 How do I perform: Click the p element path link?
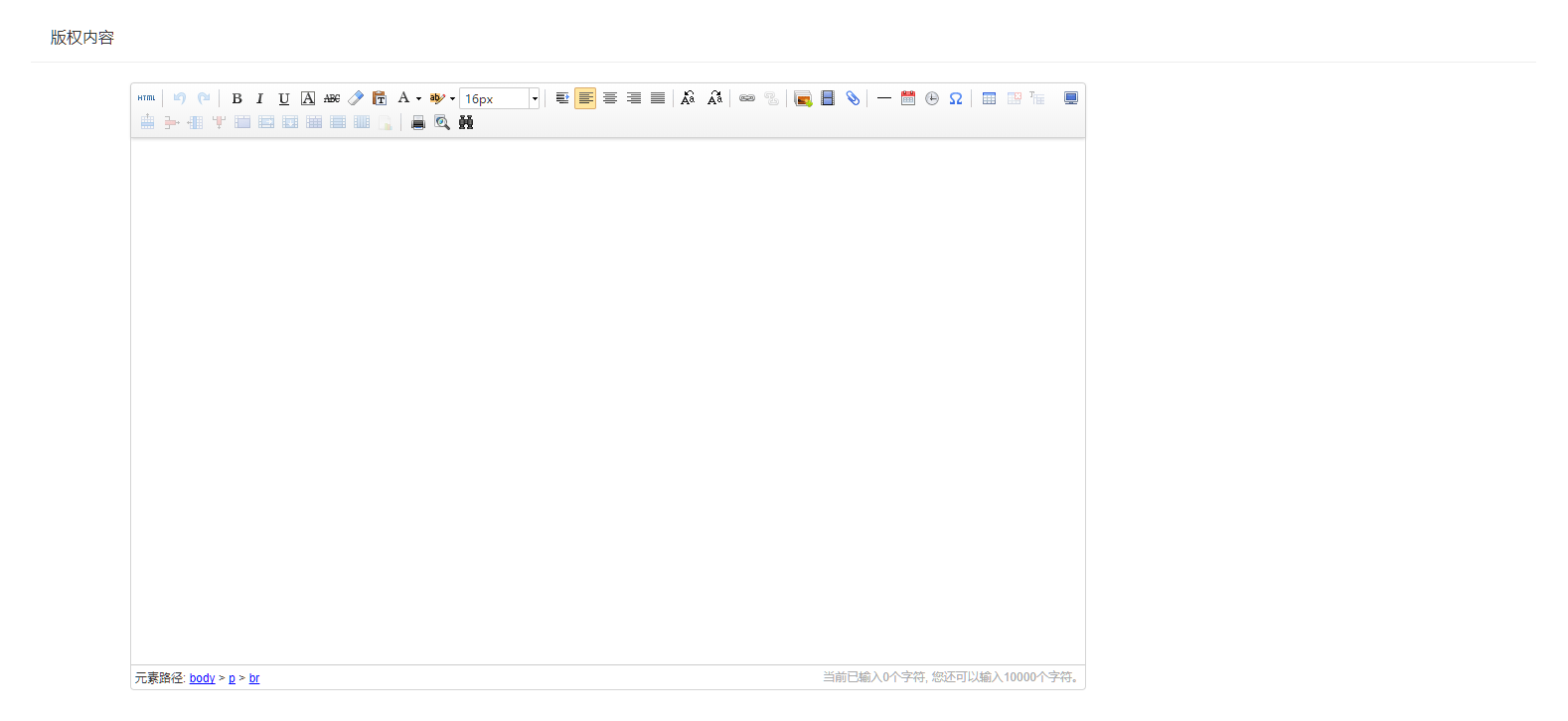point(233,678)
